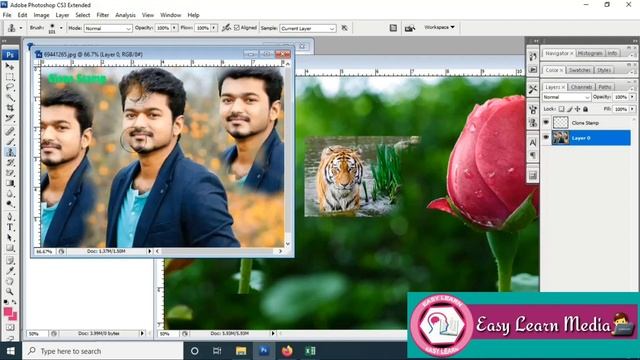Screen dimensions: 640x360
Task: Select the Gradient tool
Action: (10, 184)
